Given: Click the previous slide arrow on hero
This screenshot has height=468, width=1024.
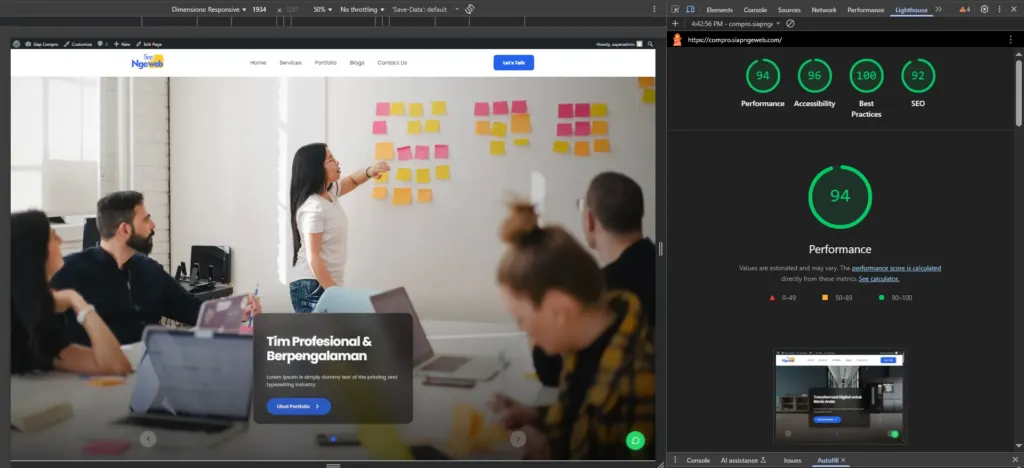Looking at the screenshot, I should [x=148, y=438].
